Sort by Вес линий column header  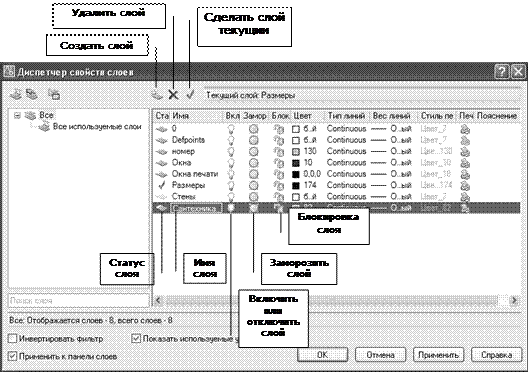pyautogui.click(x=393, y=116)
